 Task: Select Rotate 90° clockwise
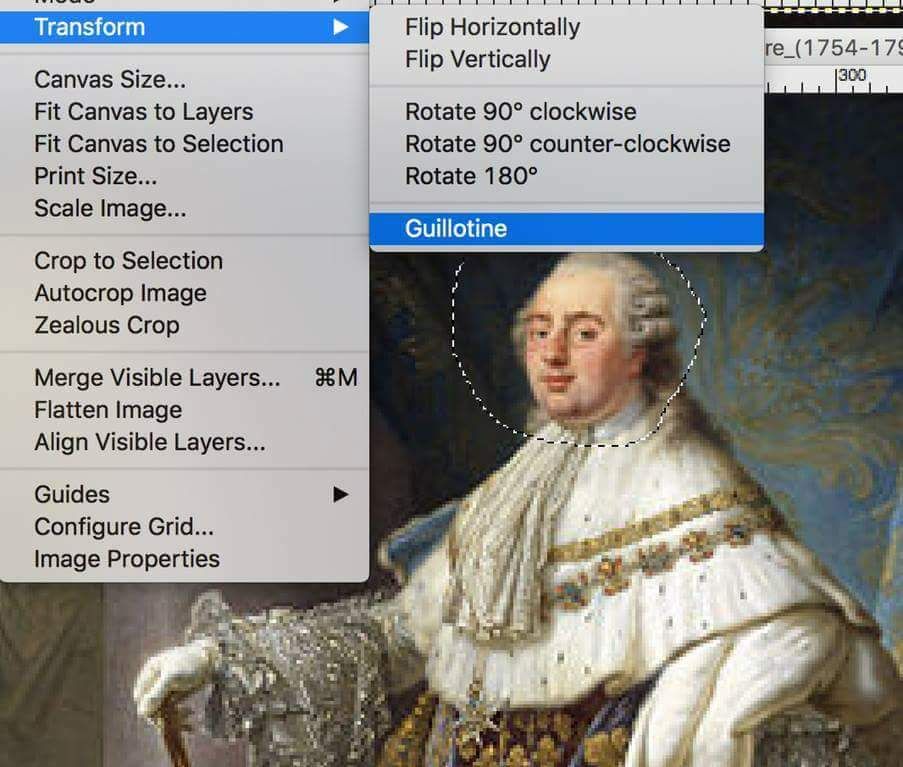pyautogui.click(x=567, y=112)
